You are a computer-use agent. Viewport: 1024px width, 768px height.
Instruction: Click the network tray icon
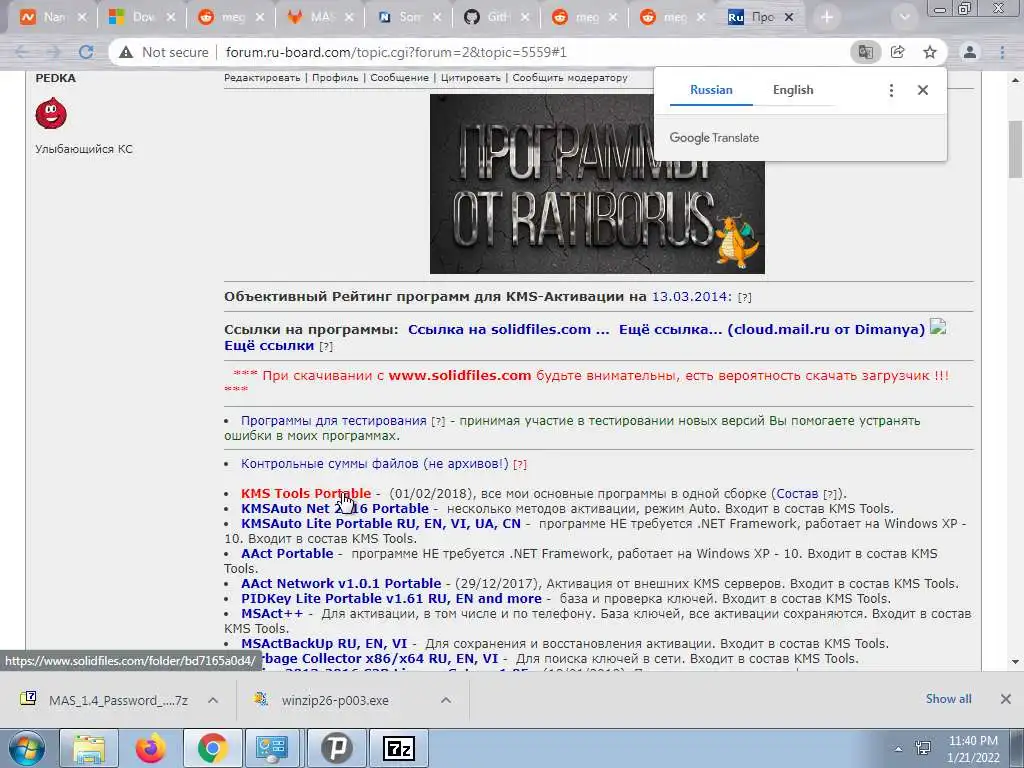point(923,748)
